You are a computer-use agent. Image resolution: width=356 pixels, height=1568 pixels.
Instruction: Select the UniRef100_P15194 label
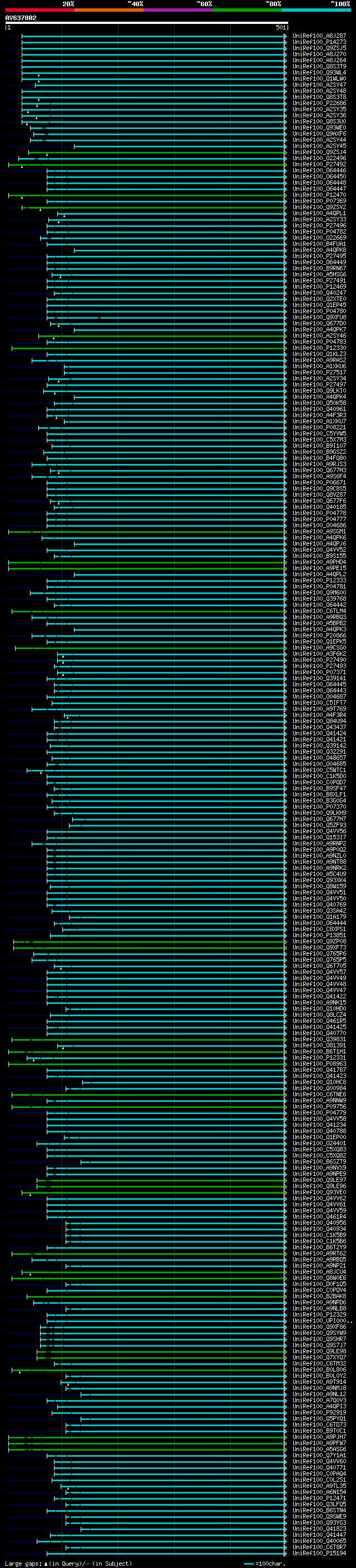point(319,1554)
